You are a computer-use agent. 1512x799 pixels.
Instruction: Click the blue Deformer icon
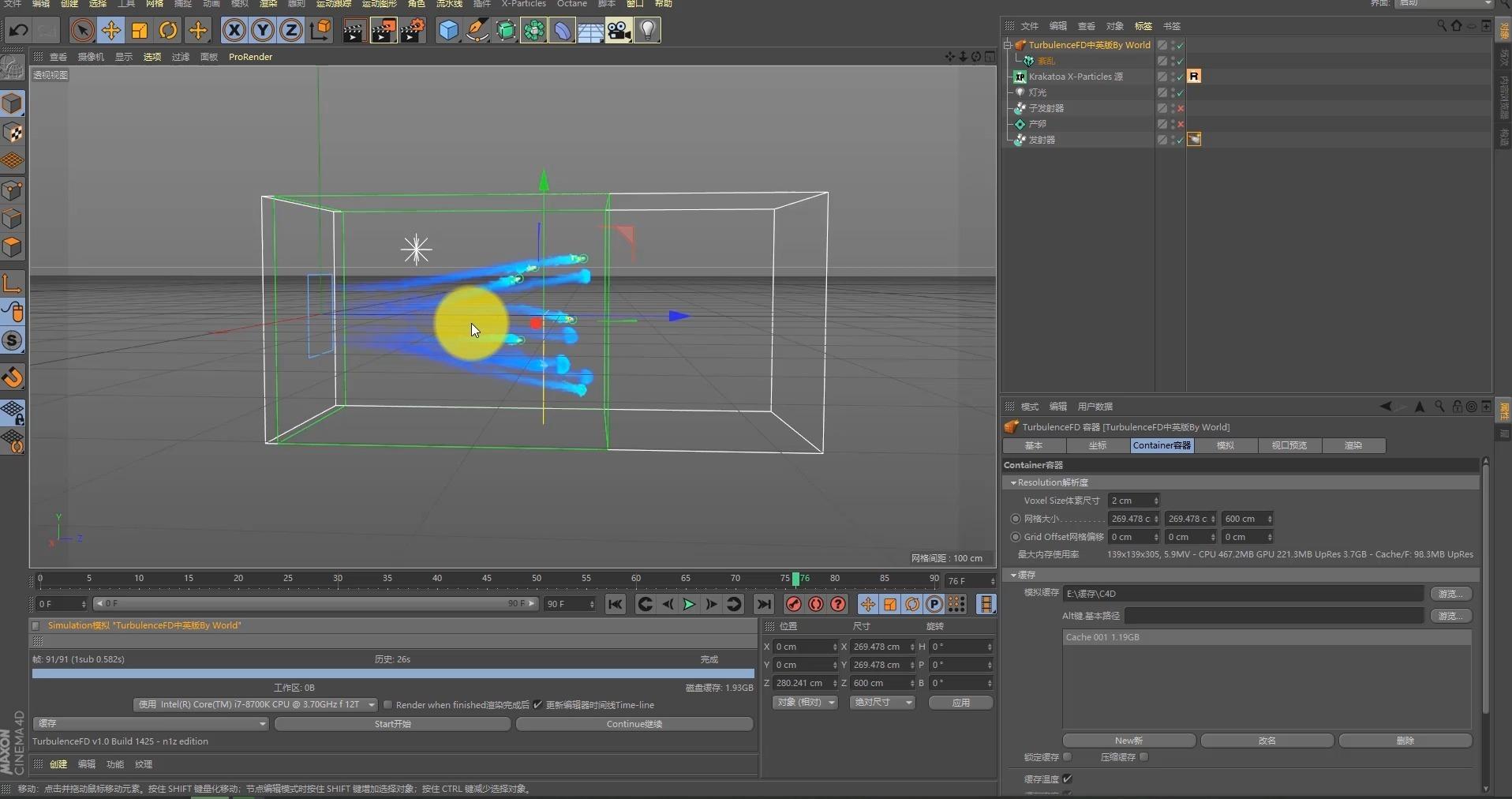coord(563,31)
